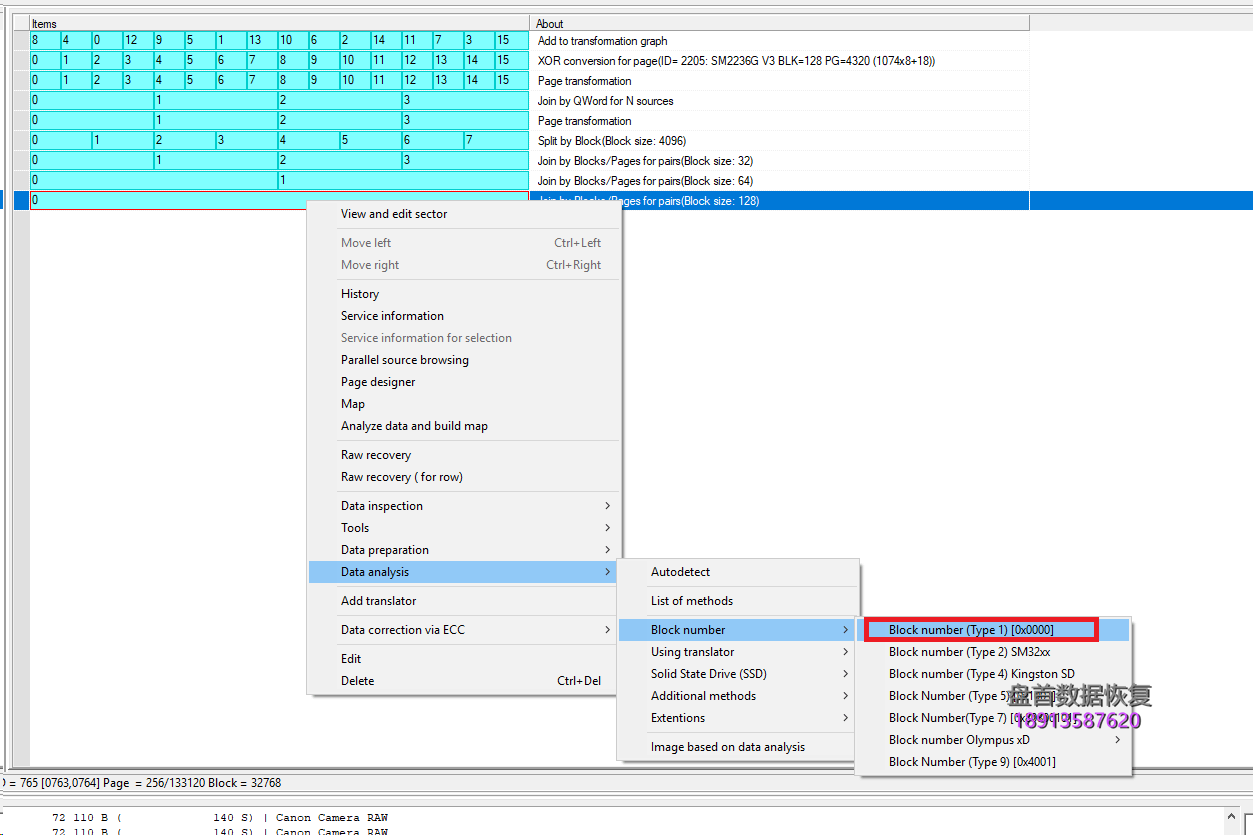Viewport: 1253px width, 835px height.
Task: Expand the Data inspection submenu
Action: [x=463, y=506]
